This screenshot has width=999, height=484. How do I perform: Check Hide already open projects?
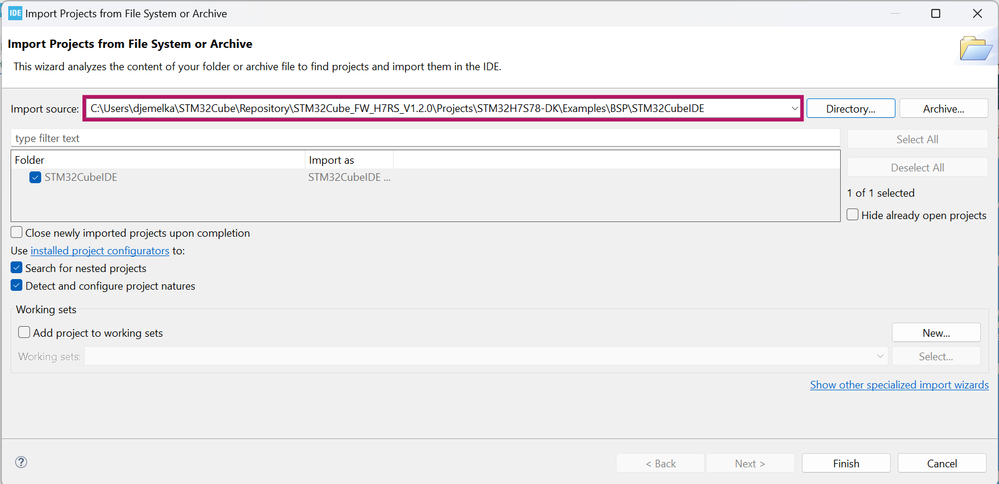(x=852, y=215)
